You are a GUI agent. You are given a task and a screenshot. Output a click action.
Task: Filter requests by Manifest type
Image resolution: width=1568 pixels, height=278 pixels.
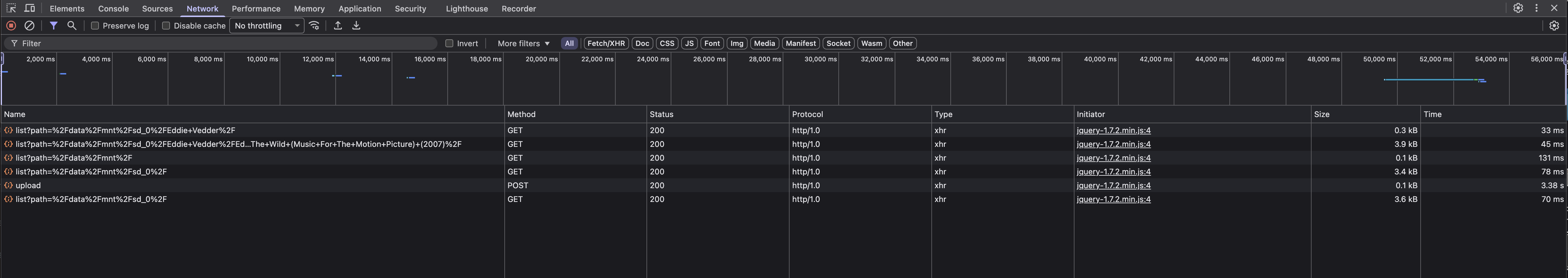tap(800, 43)
